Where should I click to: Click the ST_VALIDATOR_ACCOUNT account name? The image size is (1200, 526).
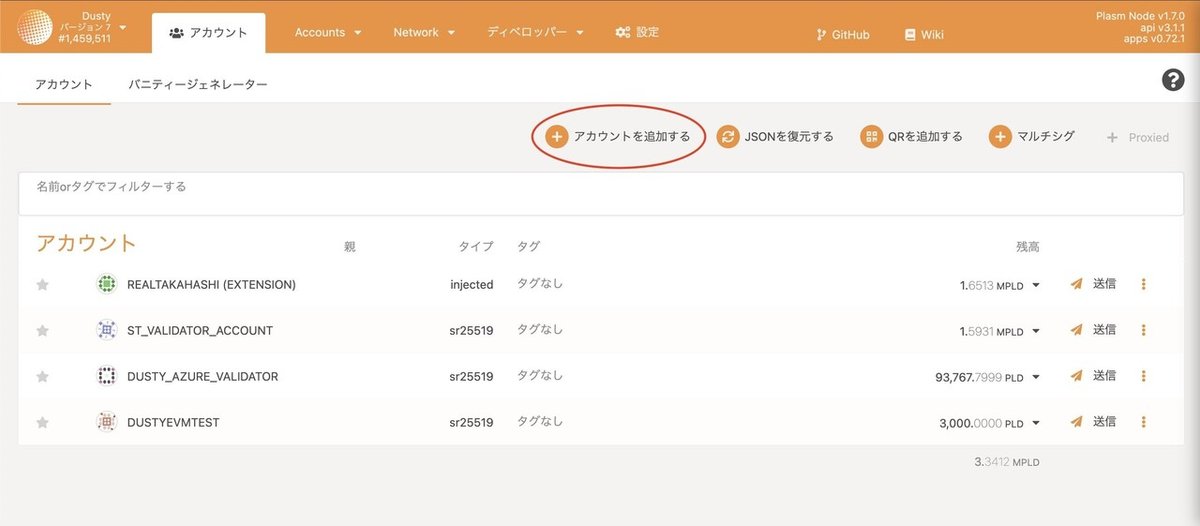coord(200,331)
